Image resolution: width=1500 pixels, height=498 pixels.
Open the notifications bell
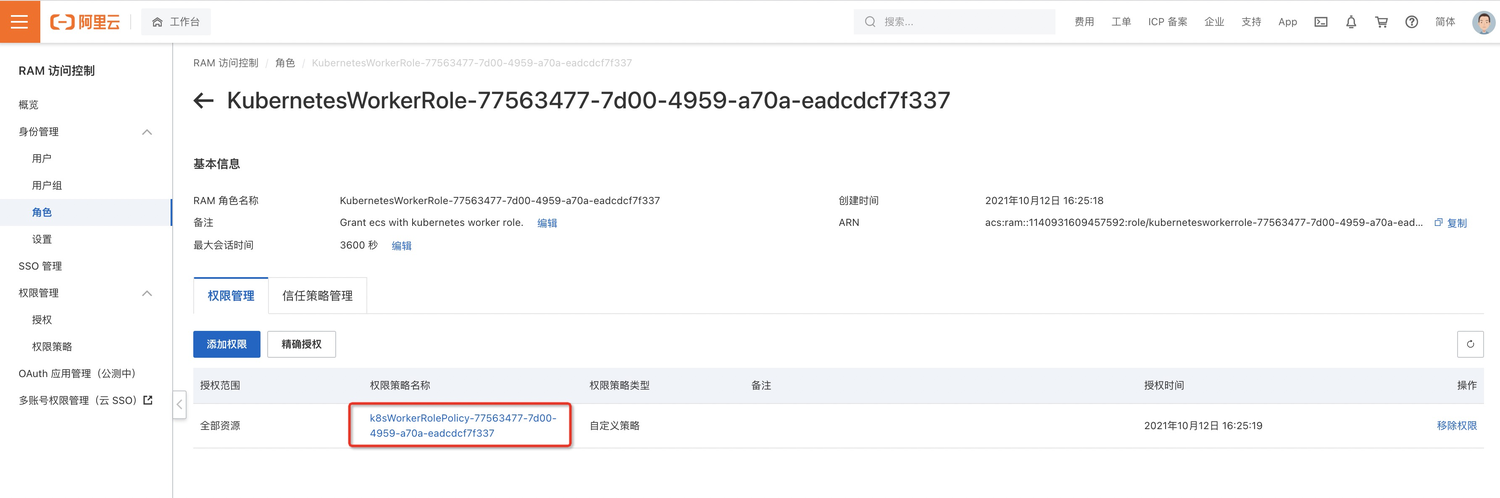click(x=1351, y=22)
